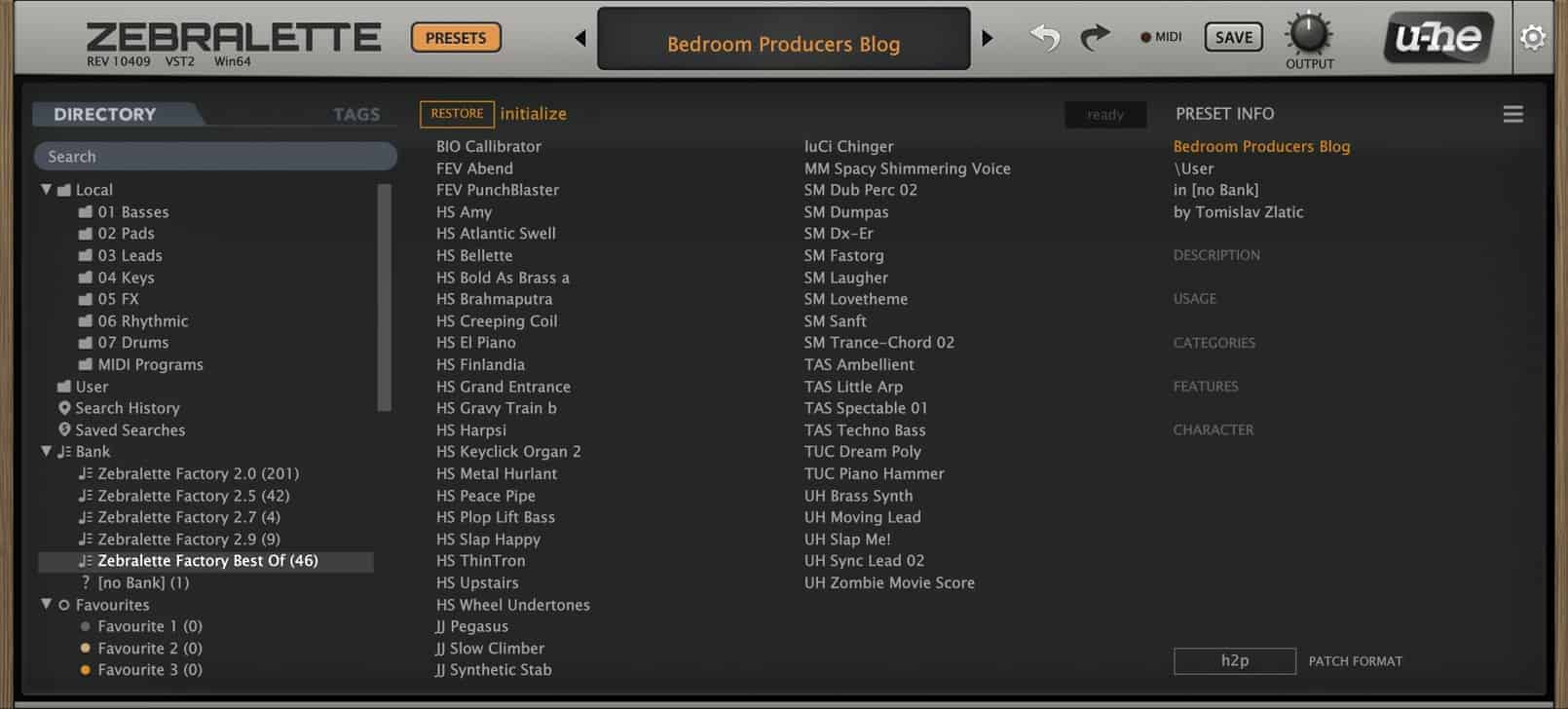Adjust the OUTPUT knob
The height and width of the screenshot is (709, 1568).
1309,34
